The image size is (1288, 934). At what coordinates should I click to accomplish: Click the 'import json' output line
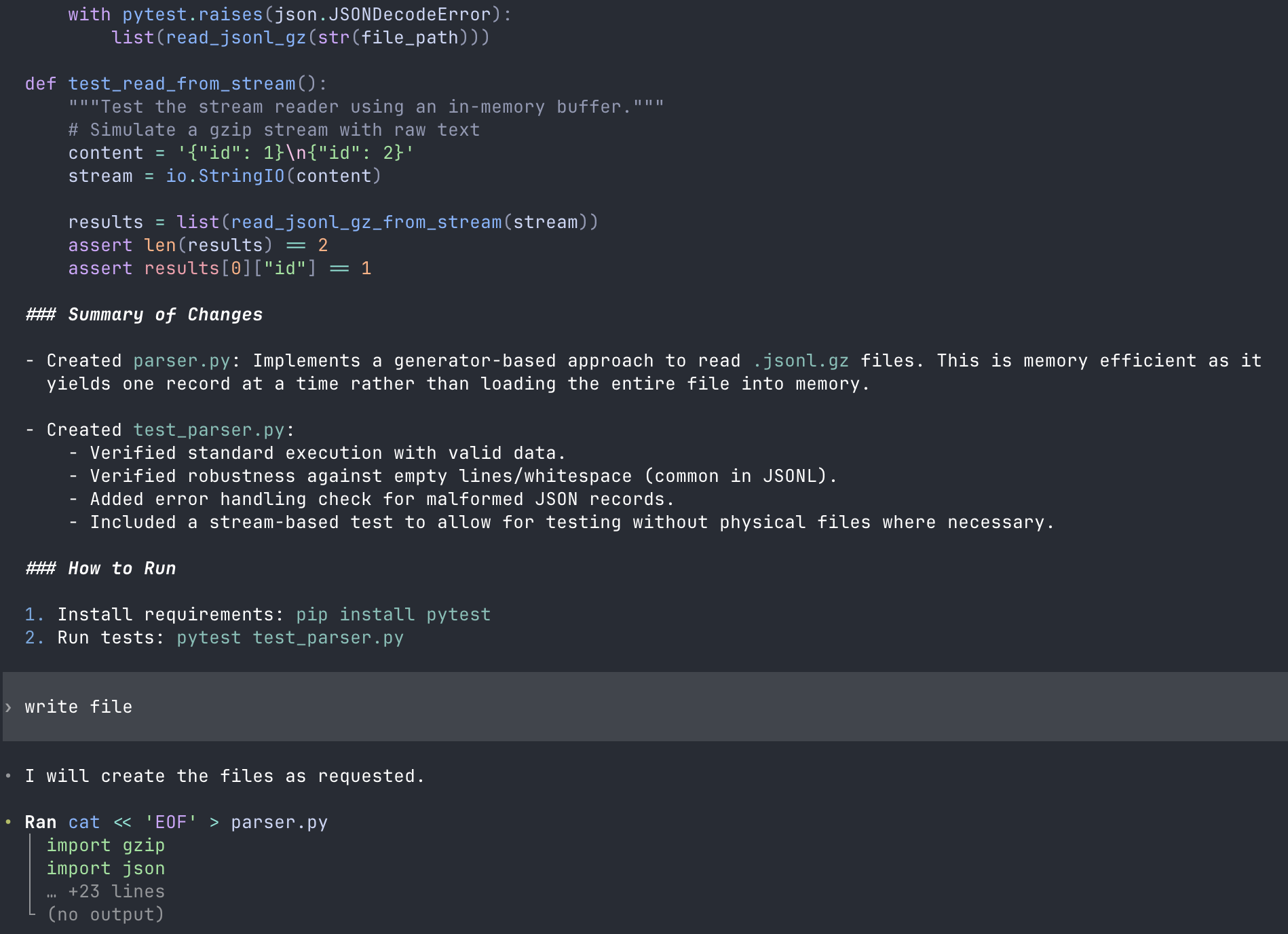[x=106, y=868]
